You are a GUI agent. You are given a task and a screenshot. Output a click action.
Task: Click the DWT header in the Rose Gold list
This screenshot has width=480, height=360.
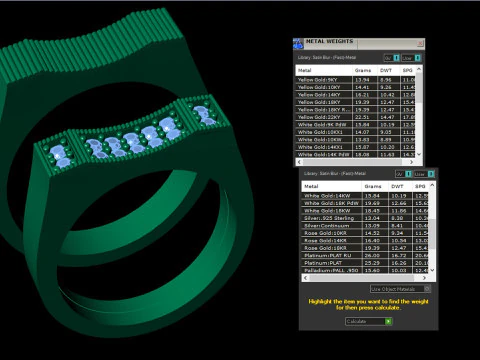401,186
